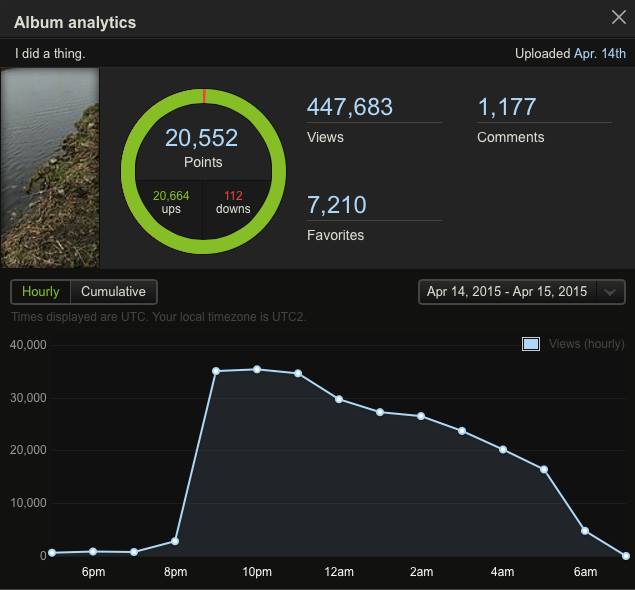The height and width of the screenshot is (590, 635).
Task: Open the album thumbnail image
Action: pos(50,168)
